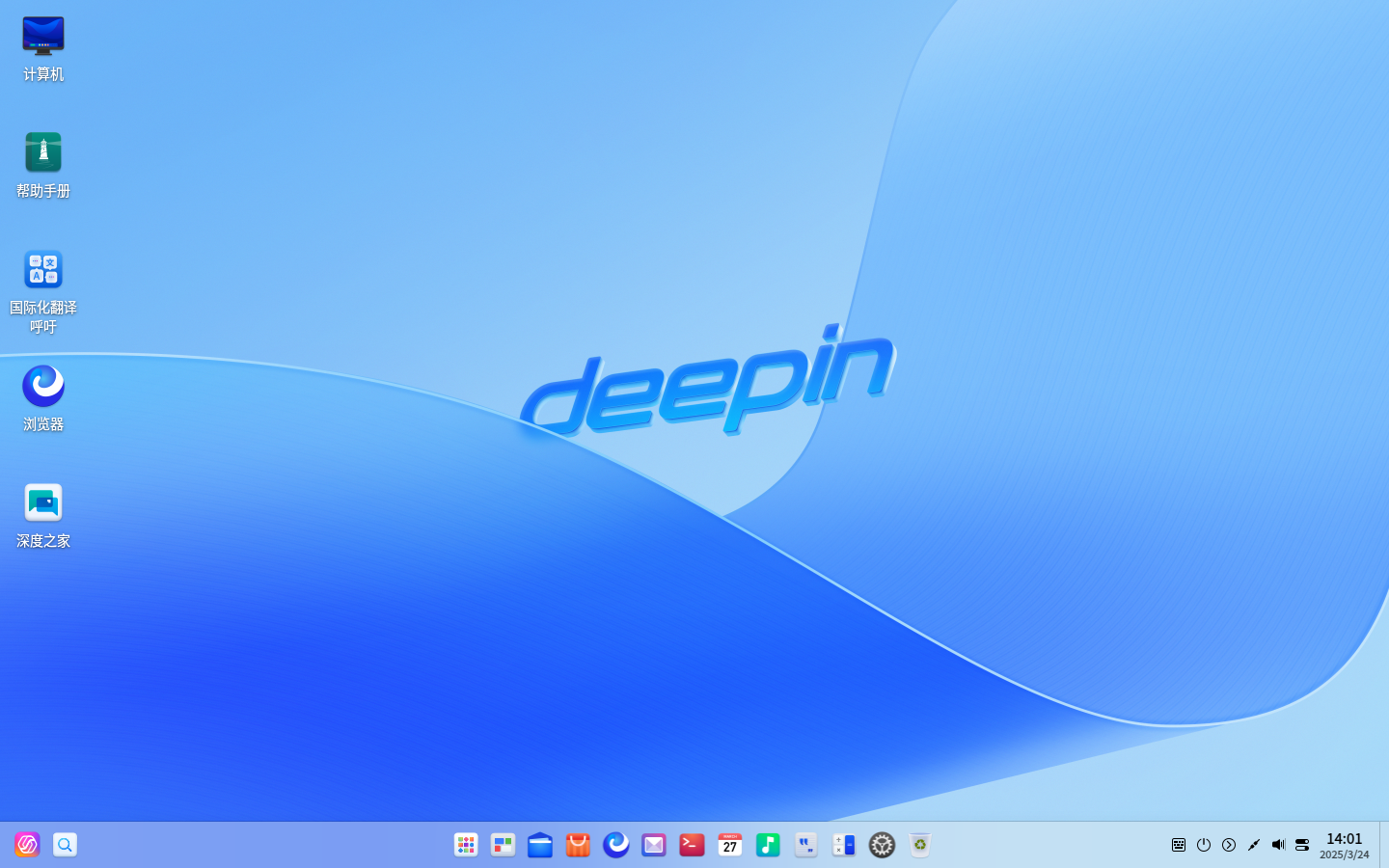Viewport: 1389px width, 868px height.
Task: Open the multitasking view icon
Action: click(503, 845)
